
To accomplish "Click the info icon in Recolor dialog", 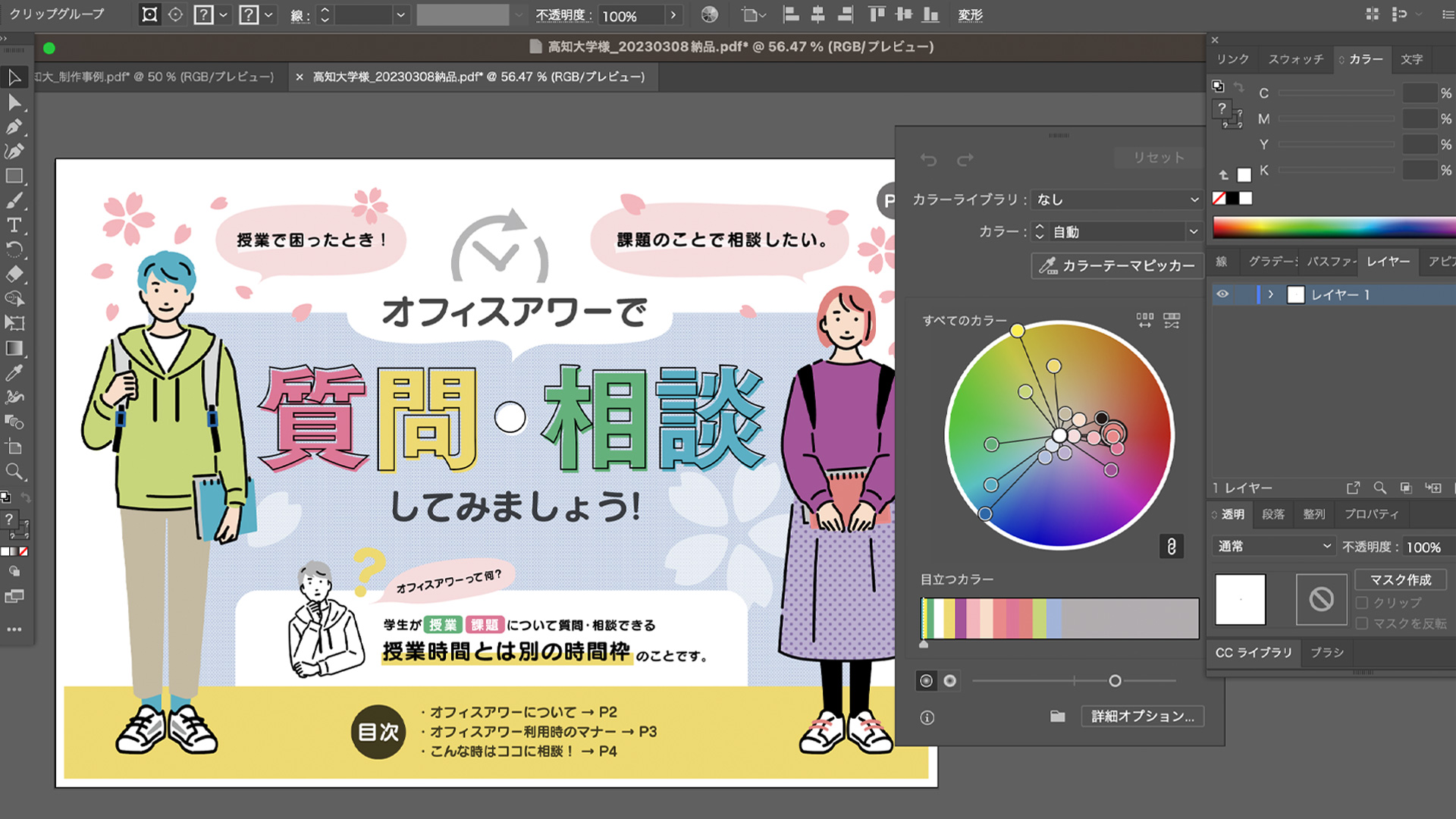I will pyautogui.click(x=927, y=717).
